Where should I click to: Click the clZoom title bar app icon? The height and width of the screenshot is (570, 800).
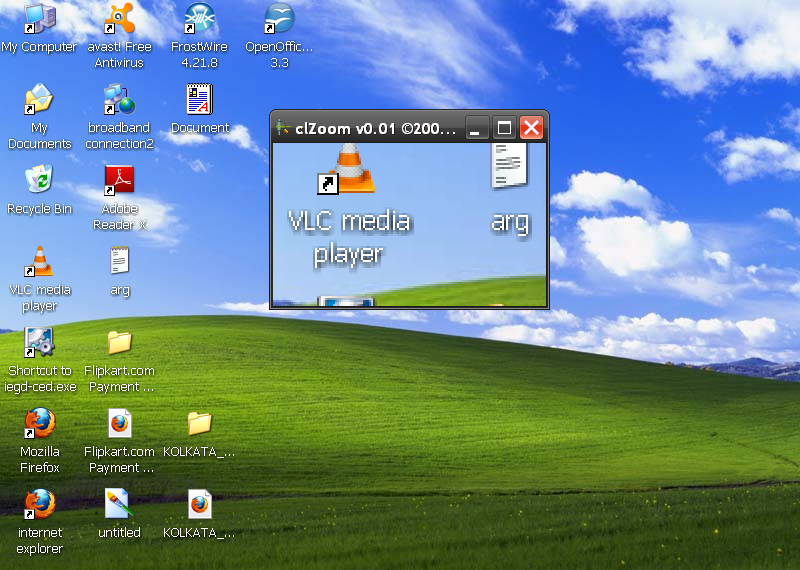pyautogui.click(x=282, y=128)
